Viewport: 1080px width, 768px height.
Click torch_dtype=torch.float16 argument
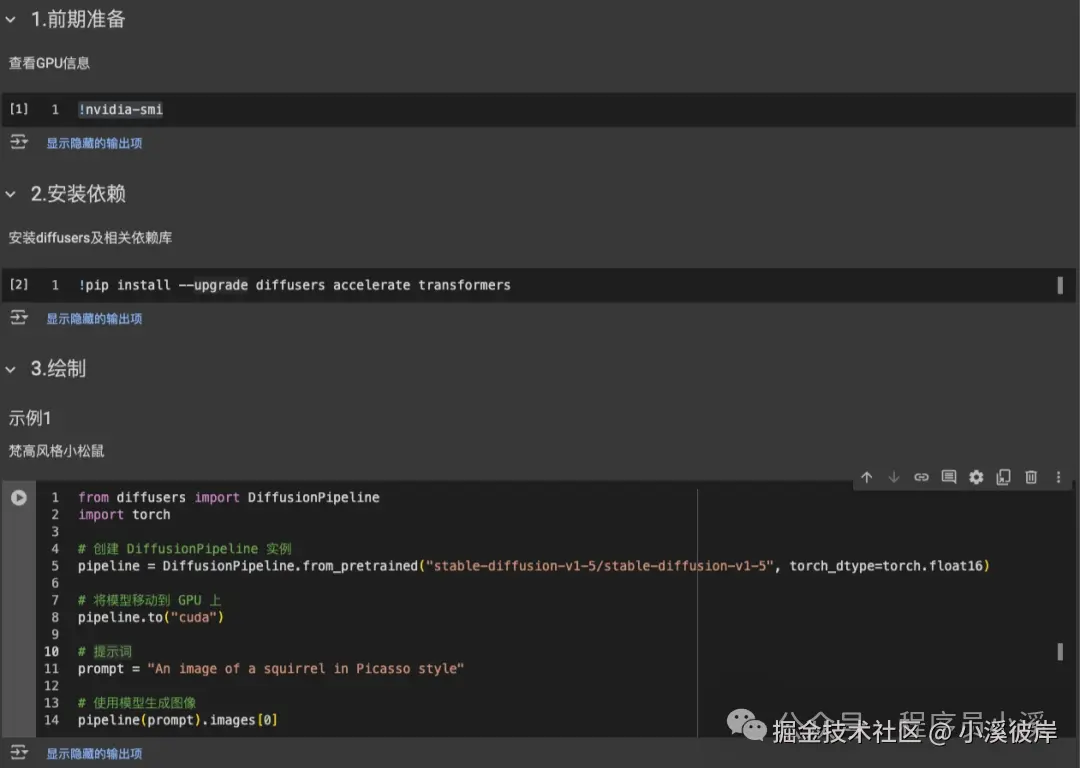click(x=886, y=566)
